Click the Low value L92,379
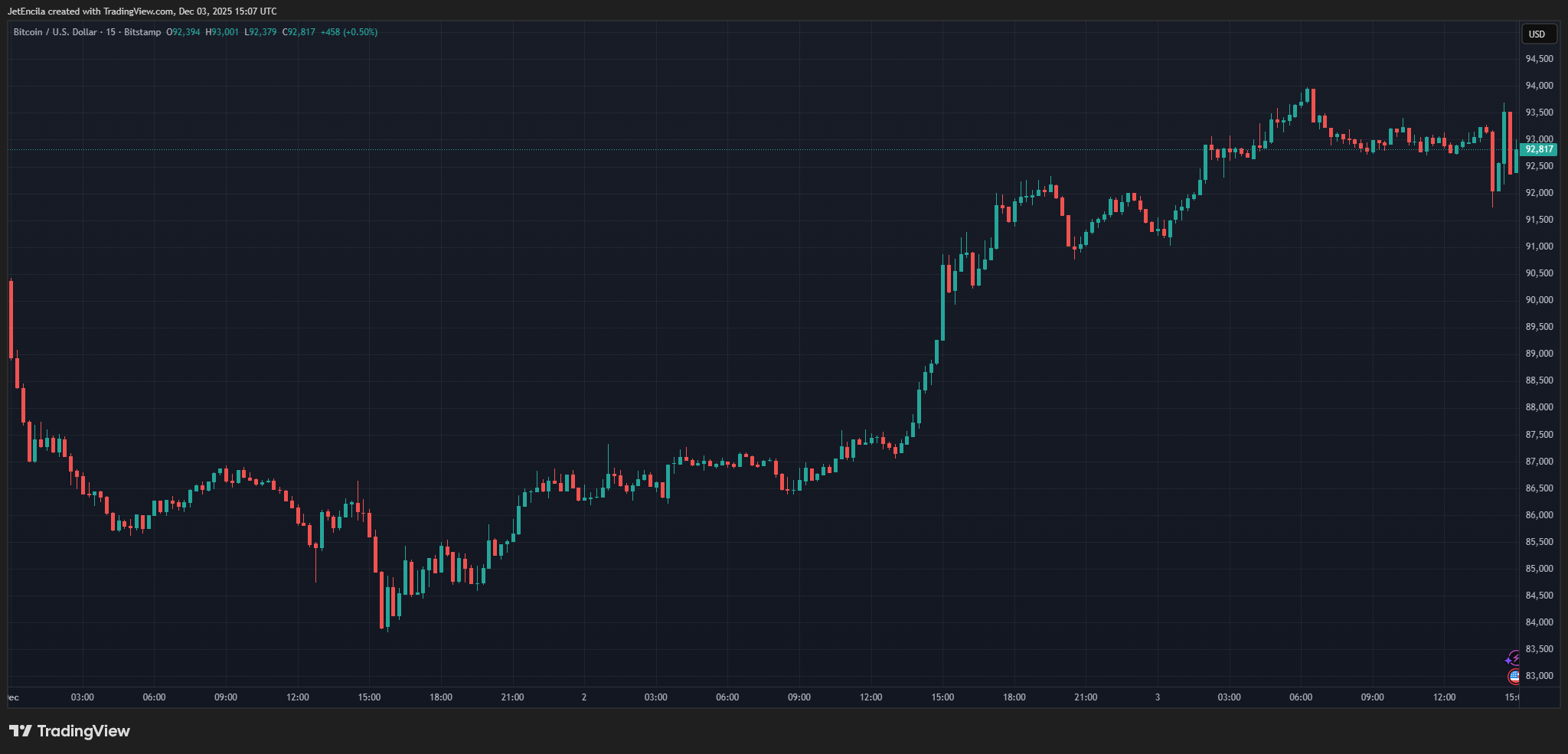This screenshot has width=1568, height=754. pyautogui.click(x=260, y=32)
